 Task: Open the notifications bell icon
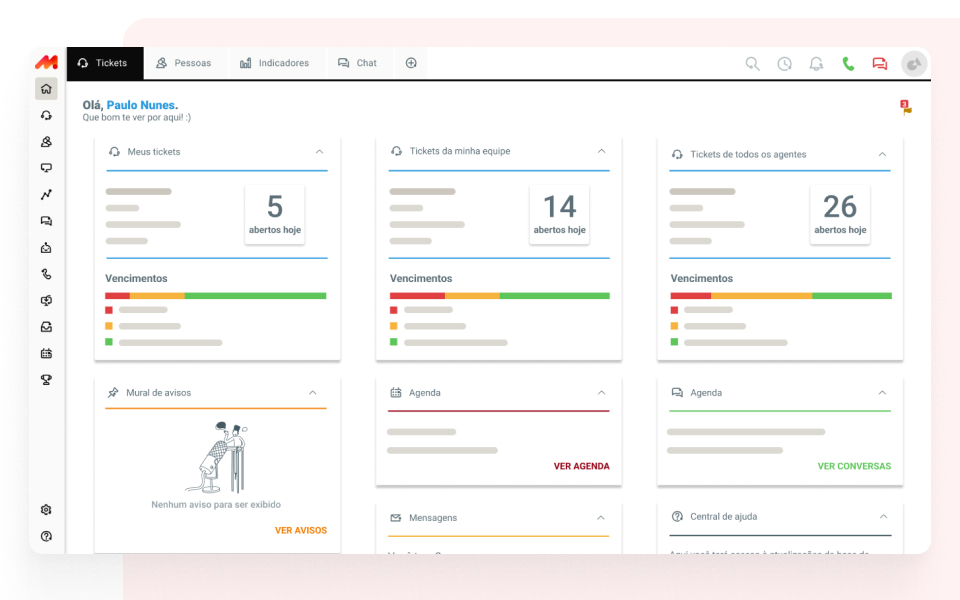coord(816,64)
